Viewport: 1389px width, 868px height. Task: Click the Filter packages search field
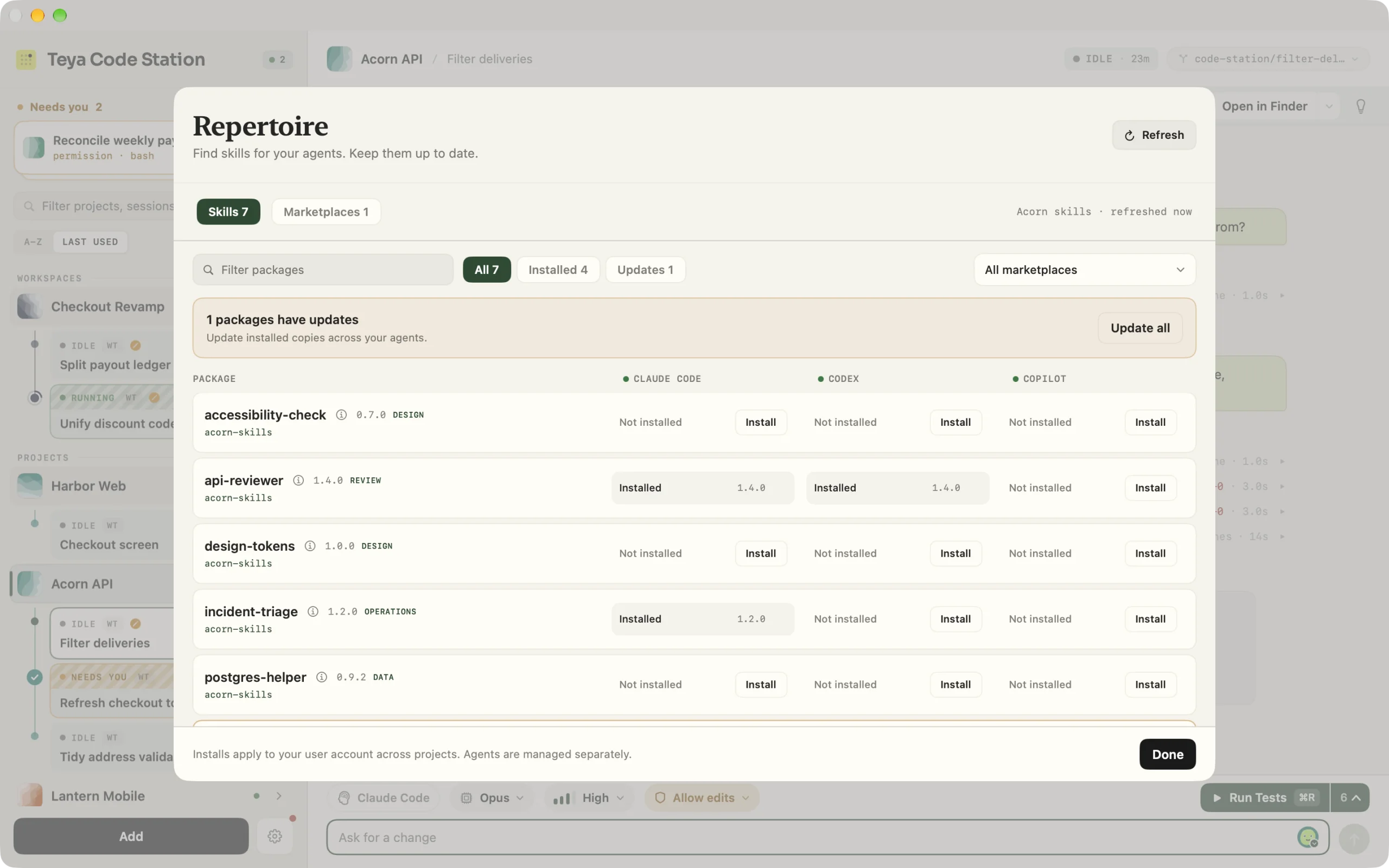tap(323, 270)
